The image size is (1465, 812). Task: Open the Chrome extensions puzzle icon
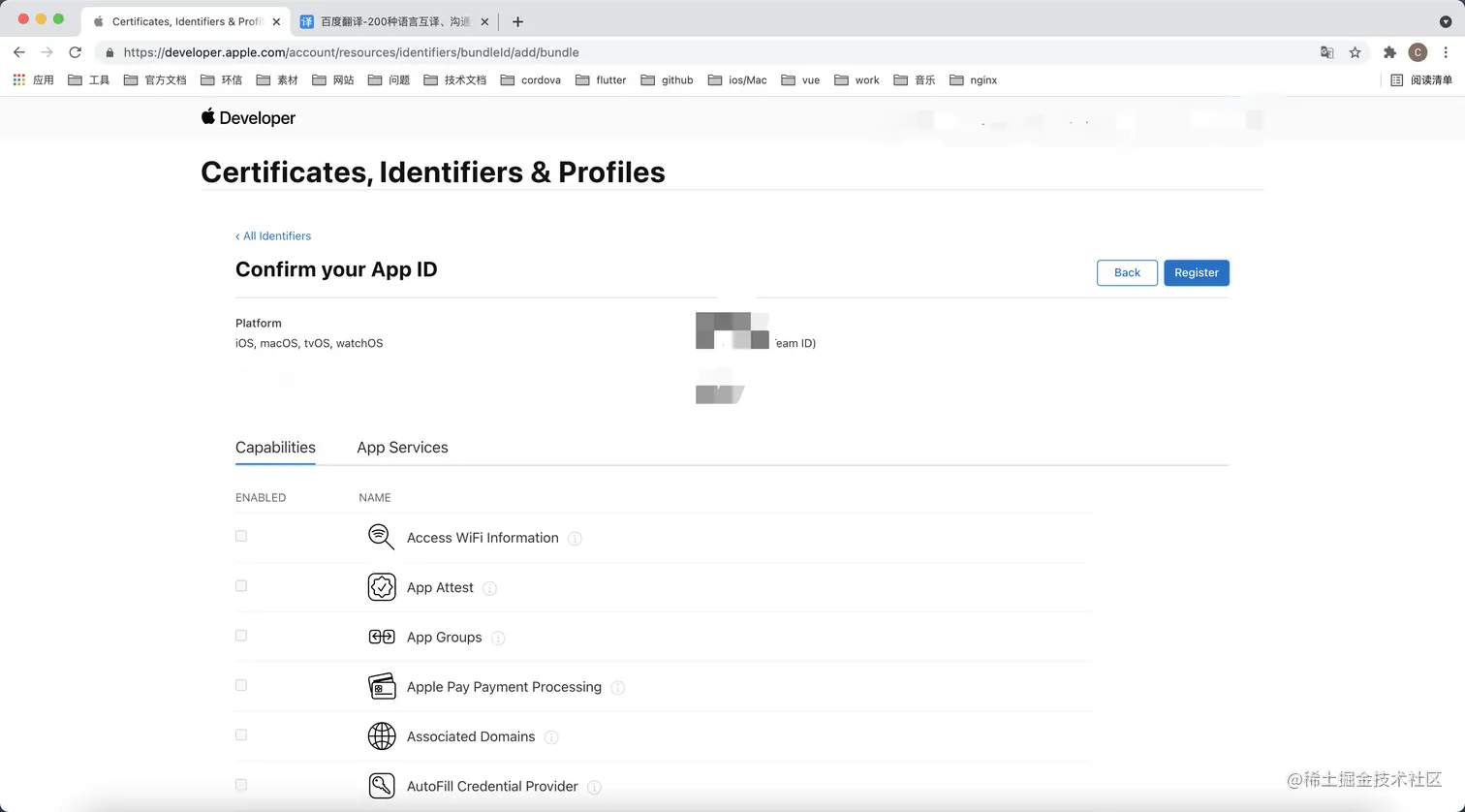(x=1389, y=52)
